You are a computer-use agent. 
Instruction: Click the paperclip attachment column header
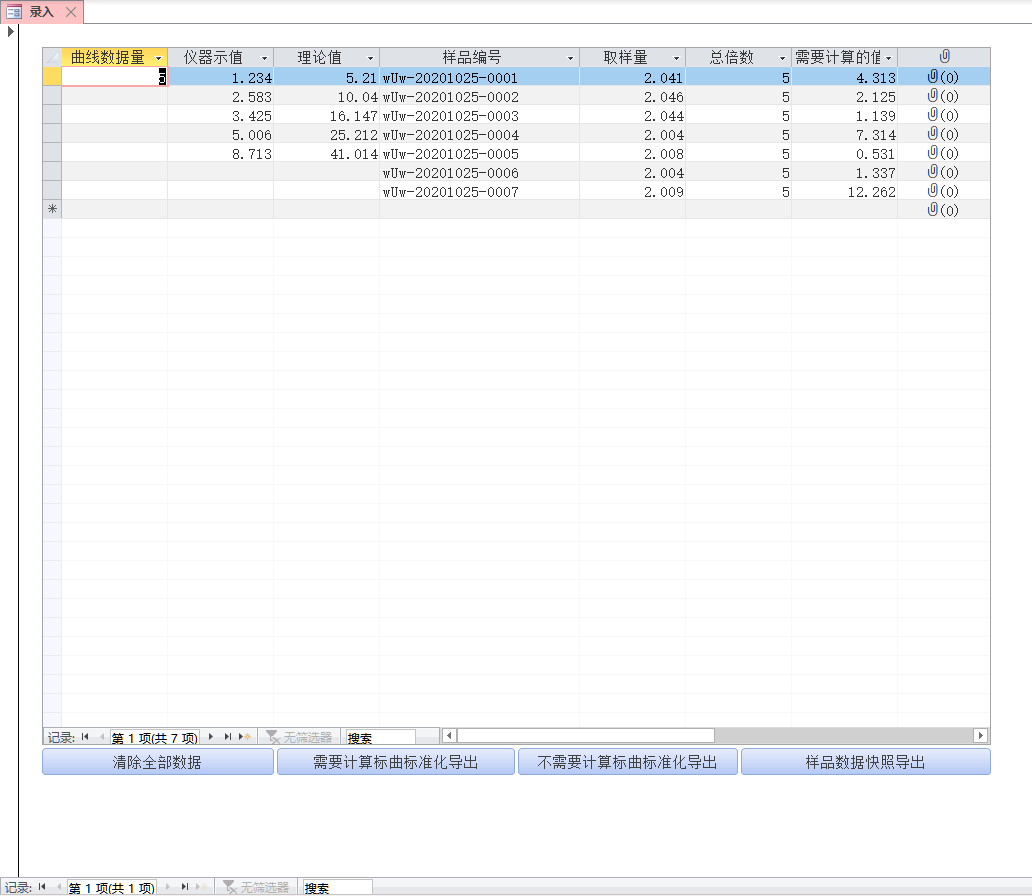point(944,57)
